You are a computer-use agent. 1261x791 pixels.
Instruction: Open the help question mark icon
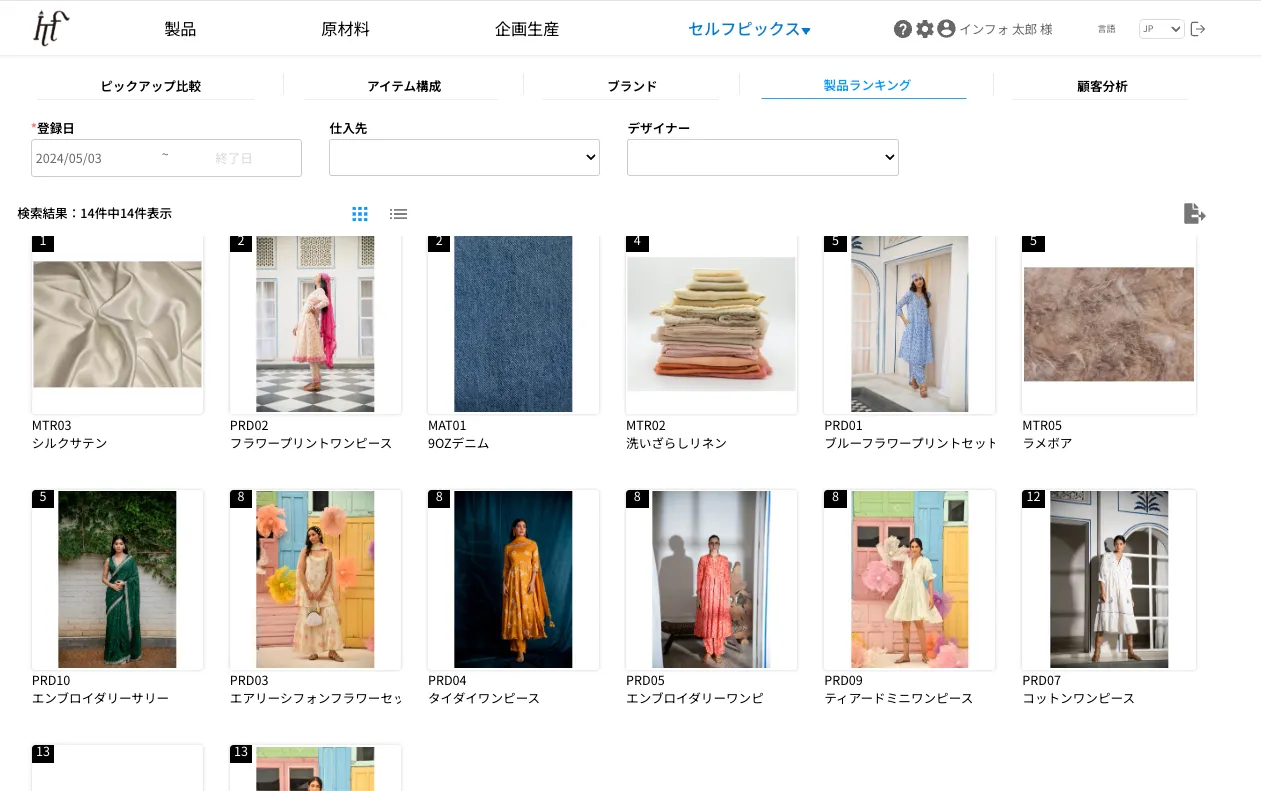pos(903,29)
